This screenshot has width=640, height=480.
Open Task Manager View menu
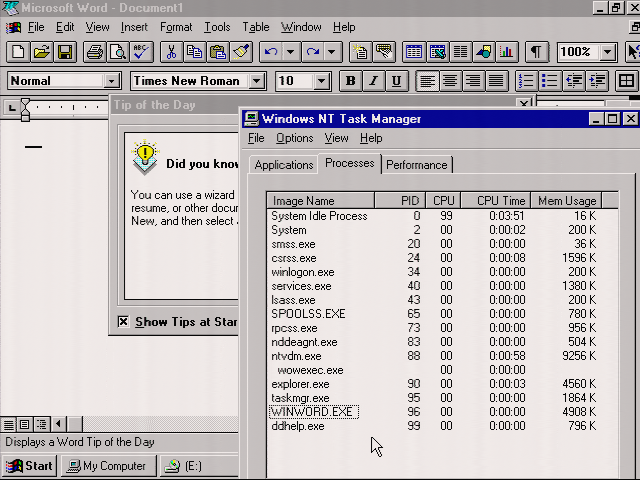click(x=337, y=138)
